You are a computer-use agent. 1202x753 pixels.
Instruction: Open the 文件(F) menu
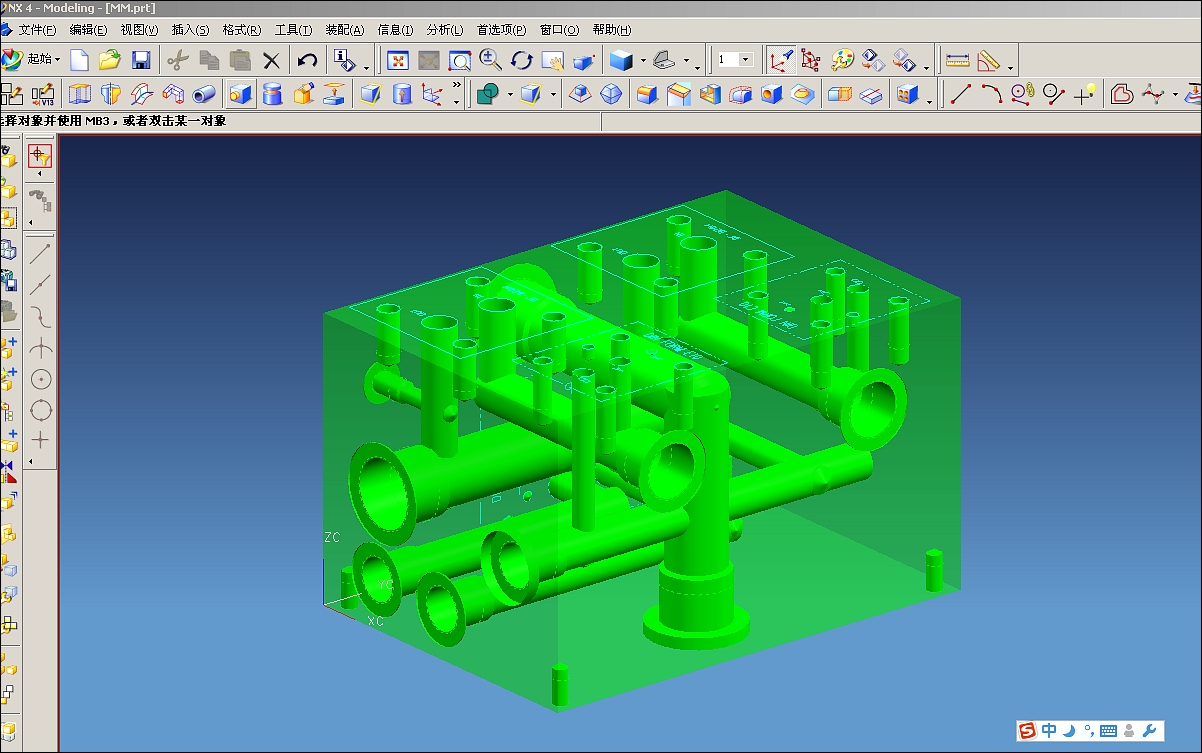38,30
